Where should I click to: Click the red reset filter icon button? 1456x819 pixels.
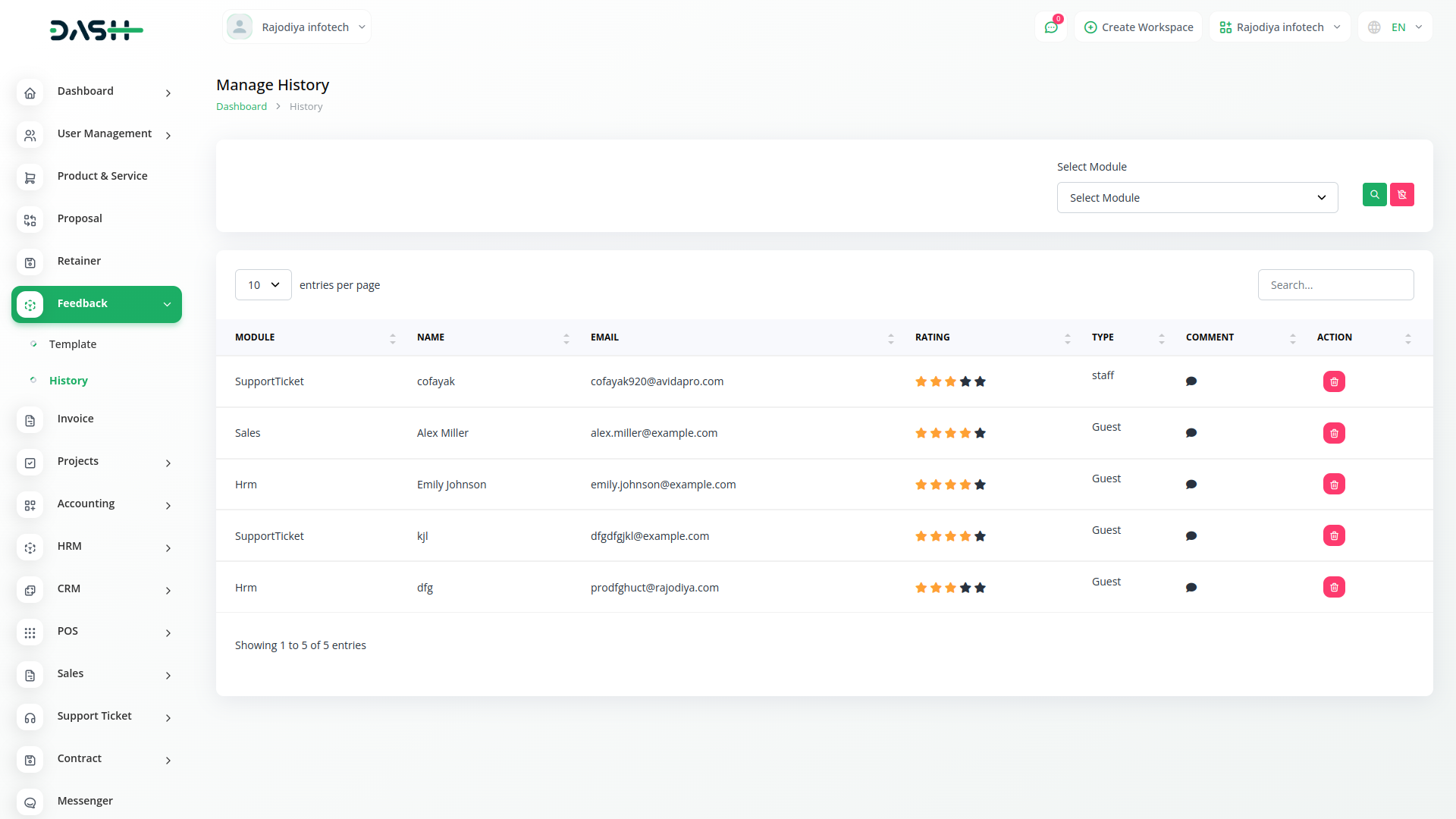click(1401, 195)
